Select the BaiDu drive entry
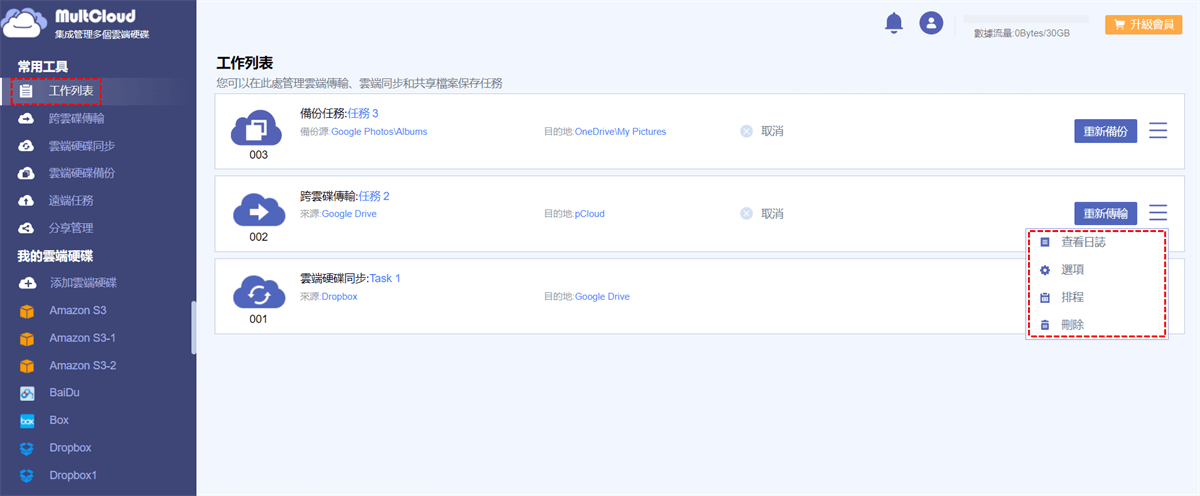This screenshot has height=496, width=1200. click(x=65, y=393)
